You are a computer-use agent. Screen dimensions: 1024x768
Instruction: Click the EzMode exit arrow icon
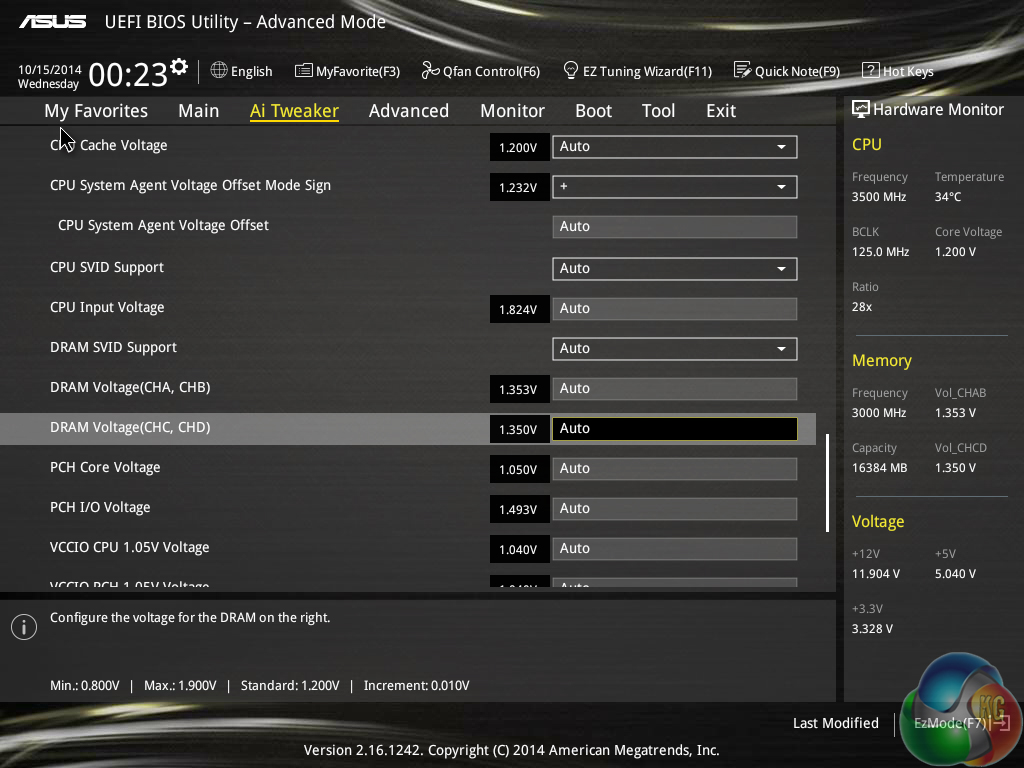pos(1001,723)
